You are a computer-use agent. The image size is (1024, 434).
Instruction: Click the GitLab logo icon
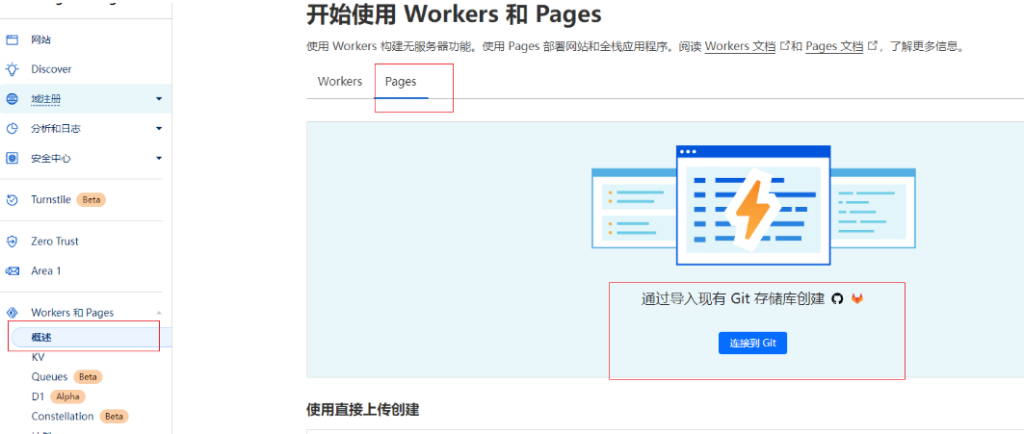[x=857, y=298]
